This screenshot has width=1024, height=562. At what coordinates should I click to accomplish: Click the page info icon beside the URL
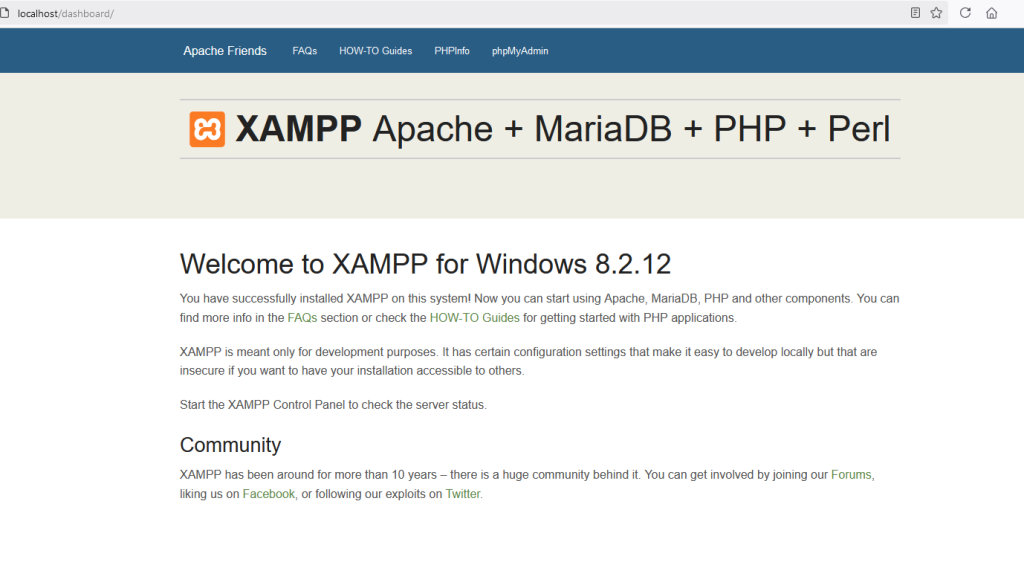tap(5, 13)
